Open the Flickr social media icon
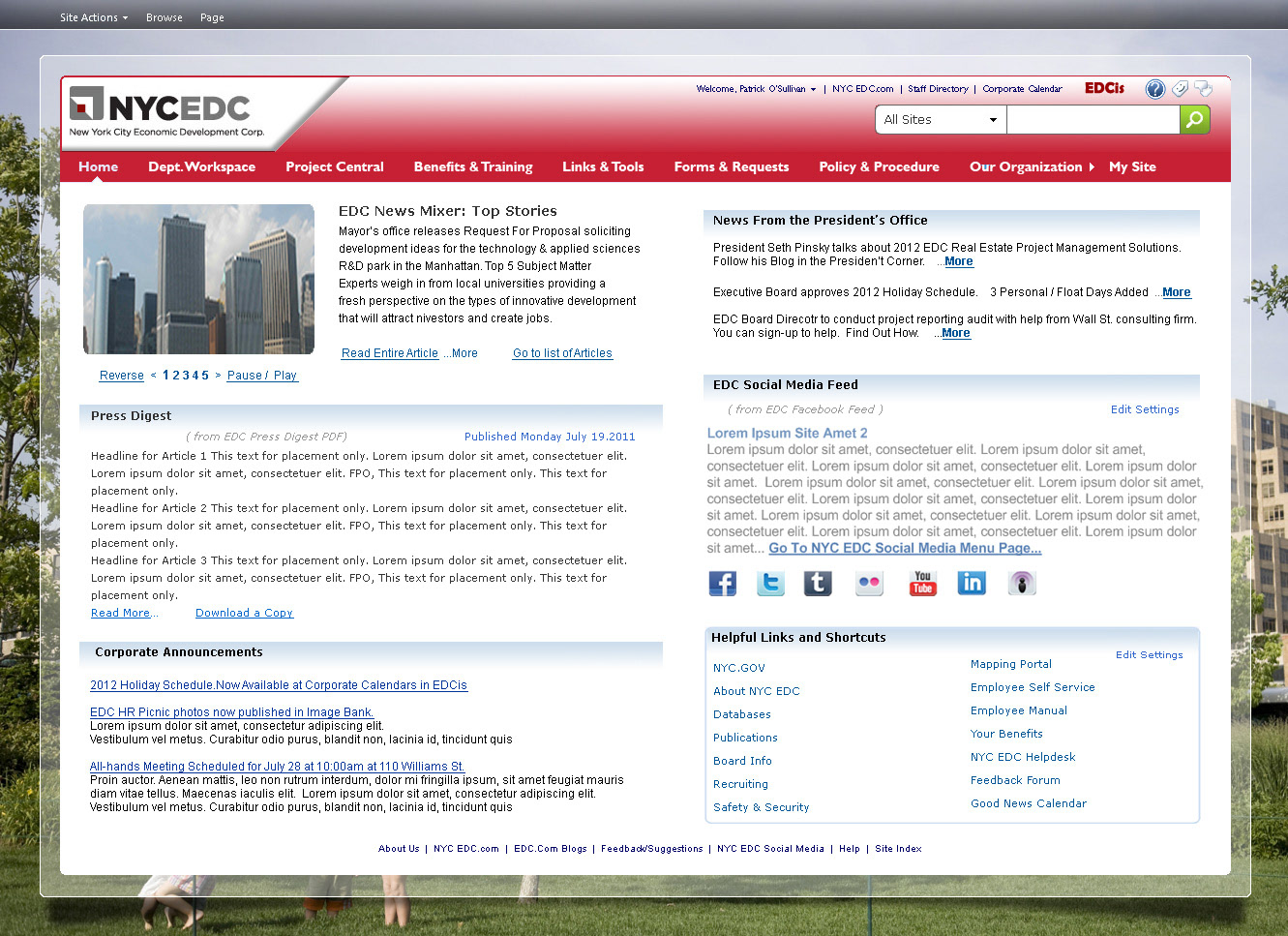The width and height of the screenshot is (1288, 936). coord(869,583)
